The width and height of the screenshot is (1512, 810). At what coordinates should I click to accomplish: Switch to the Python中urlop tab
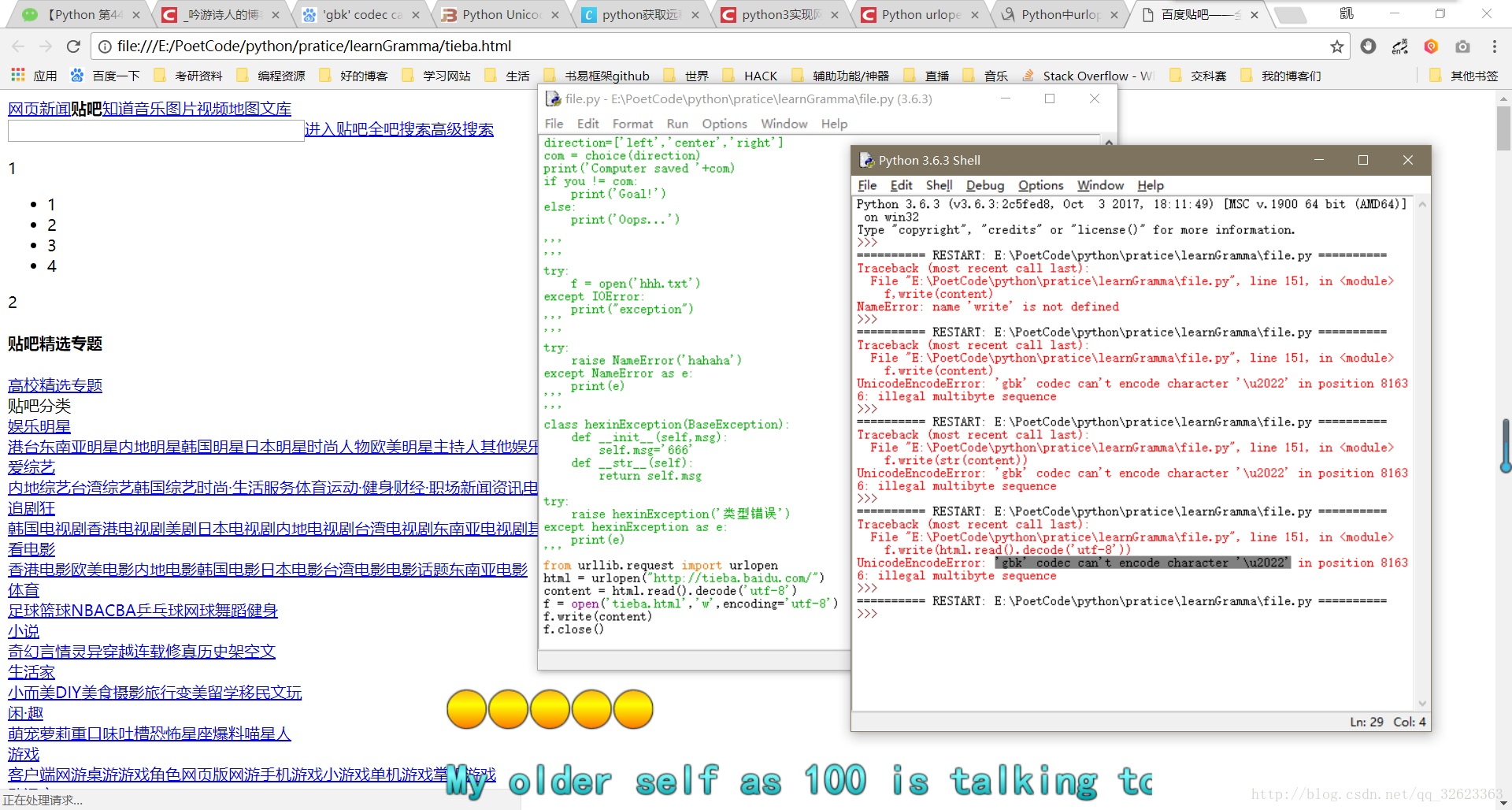(x=1061, y=14)
